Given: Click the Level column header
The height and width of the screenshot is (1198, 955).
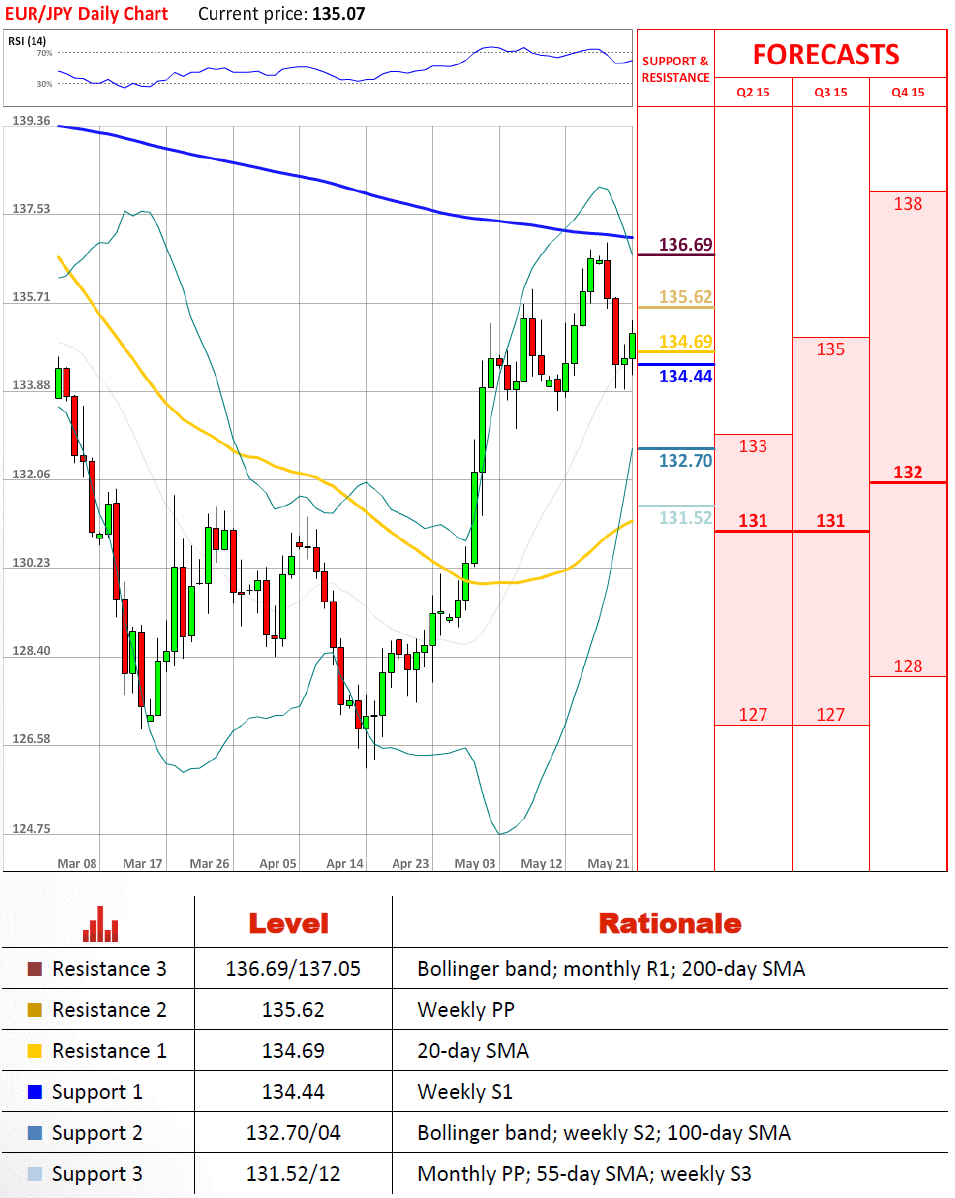Looking at the screenshot, I should pyautogui.click(x=289, y=924).
